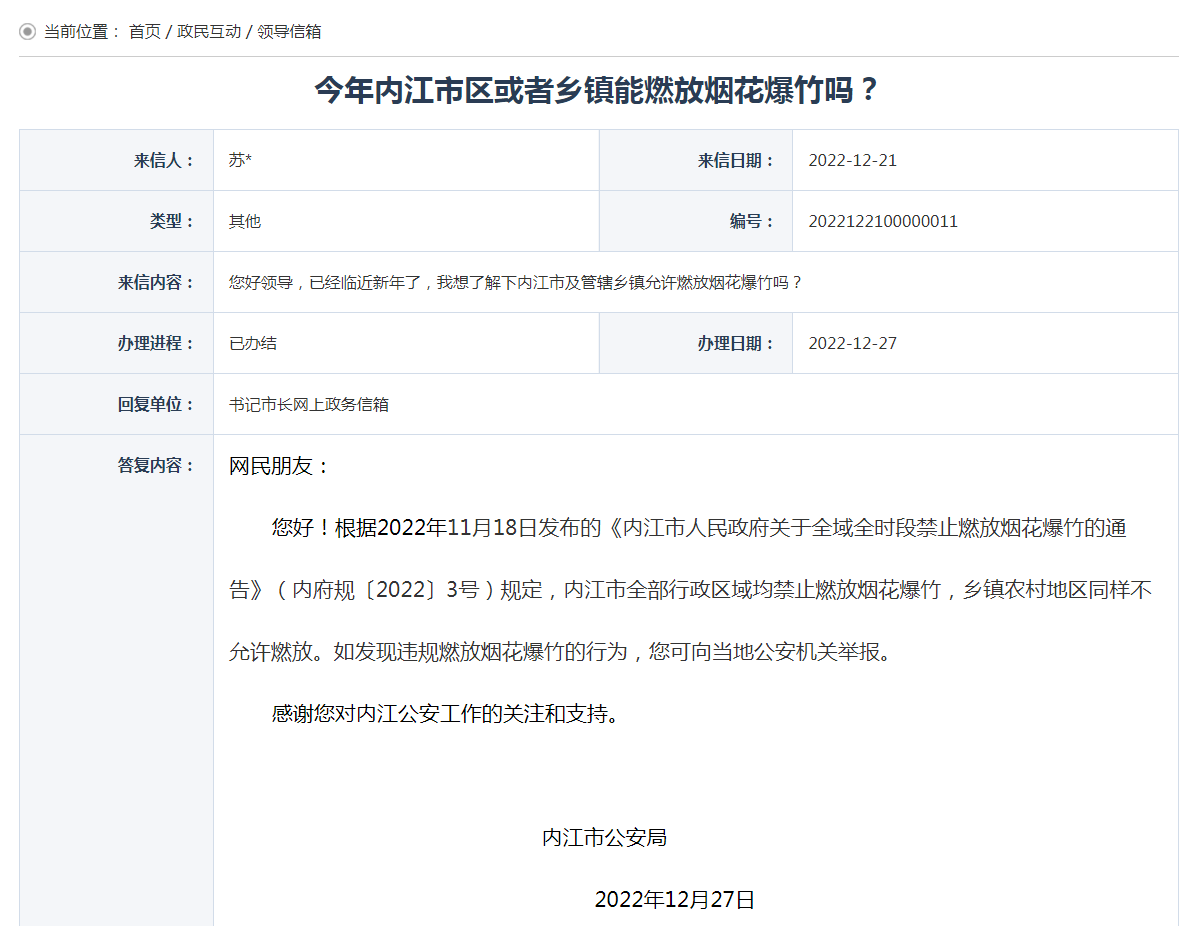Viewport: 1196px width, 926px height.
Task: Click the 书记市长网上政务信箱 reply unit
Action: [309, 404]
